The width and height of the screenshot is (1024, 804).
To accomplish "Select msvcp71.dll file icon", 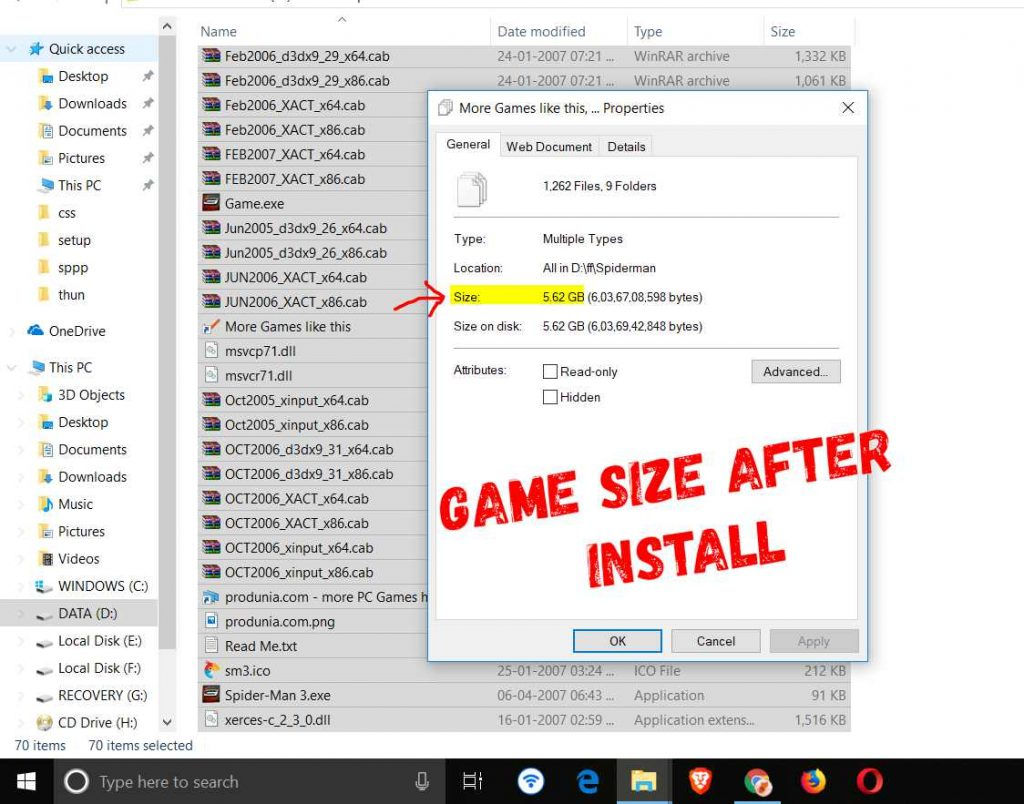I will click(x=211, y=351).
